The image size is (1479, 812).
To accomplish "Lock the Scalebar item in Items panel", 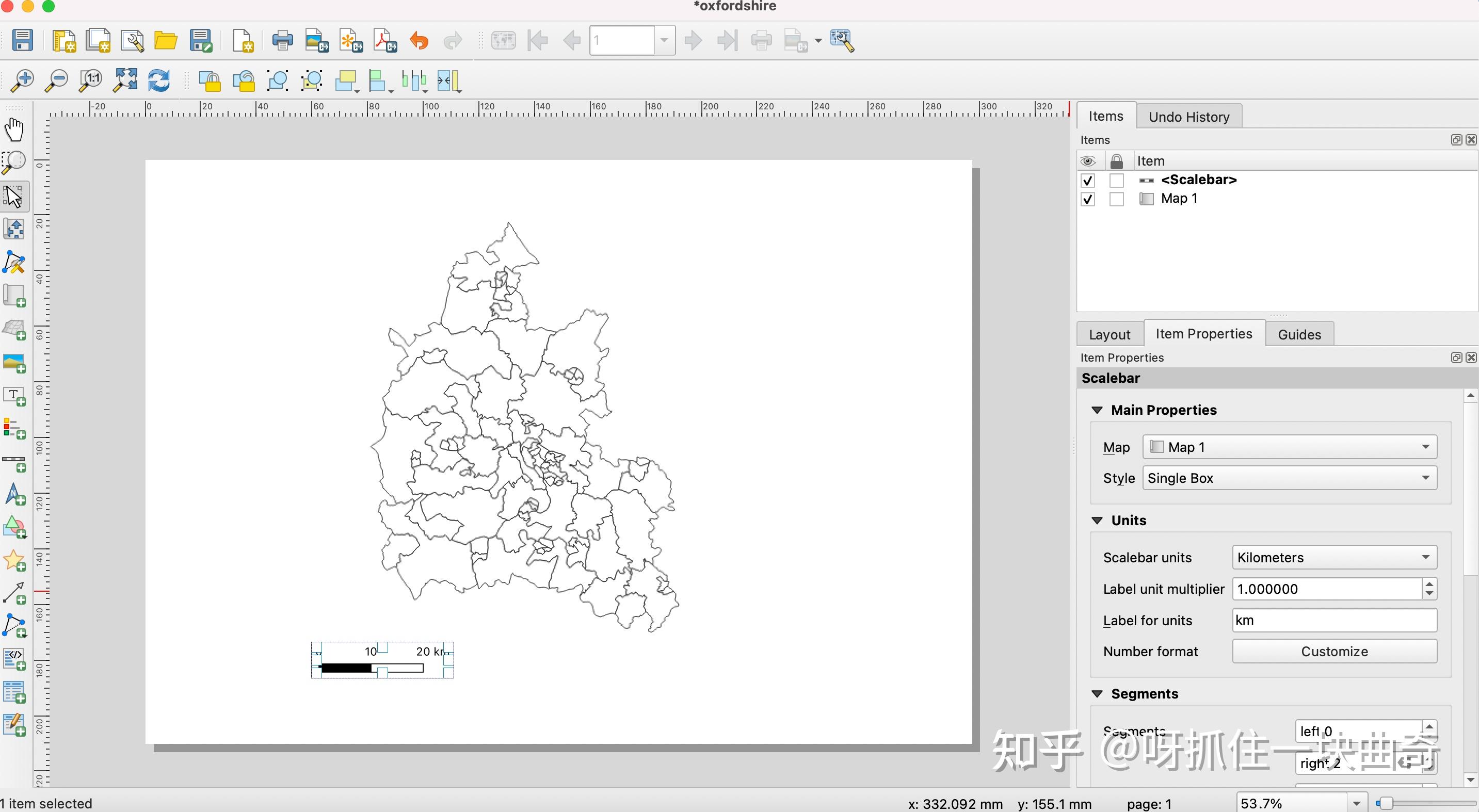I will tap(1117, 180).
